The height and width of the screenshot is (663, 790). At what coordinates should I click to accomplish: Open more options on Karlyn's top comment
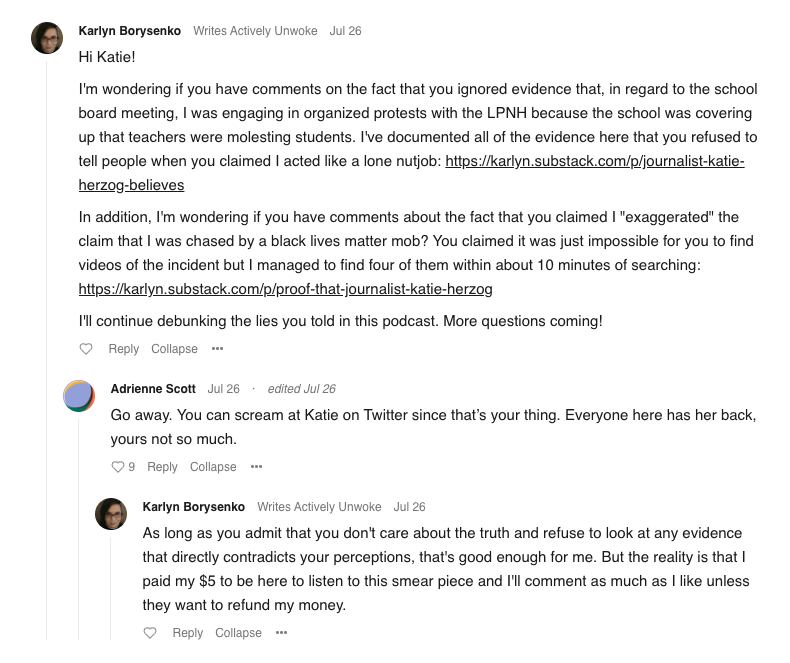(217, 349)
